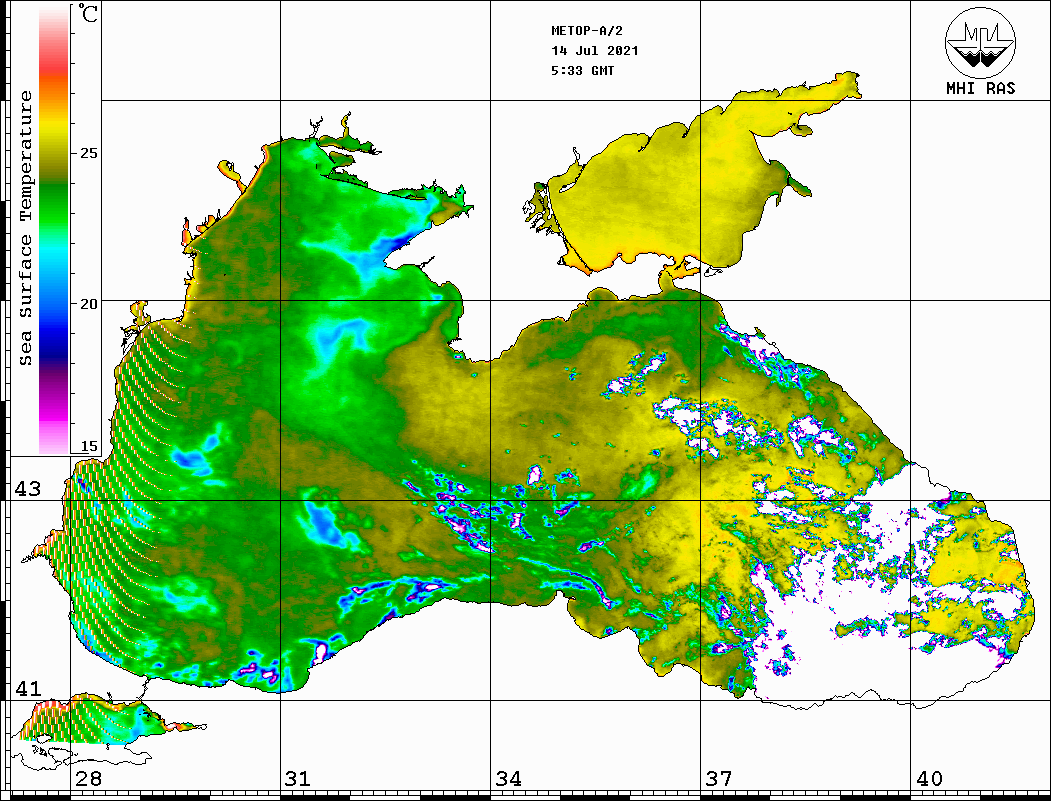Screen dimensions: 1051x801
Task: Click latitude label '43'
Action: [28, 489]
